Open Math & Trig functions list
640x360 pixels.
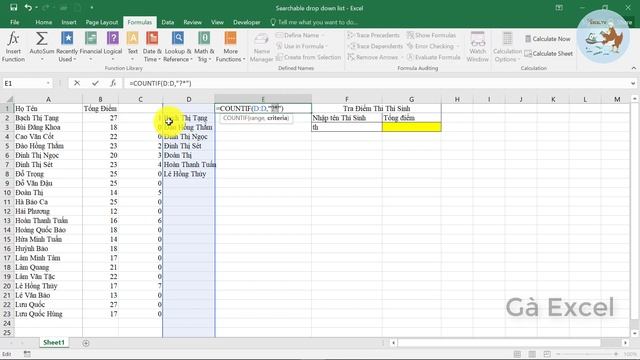tap(204, 47)
